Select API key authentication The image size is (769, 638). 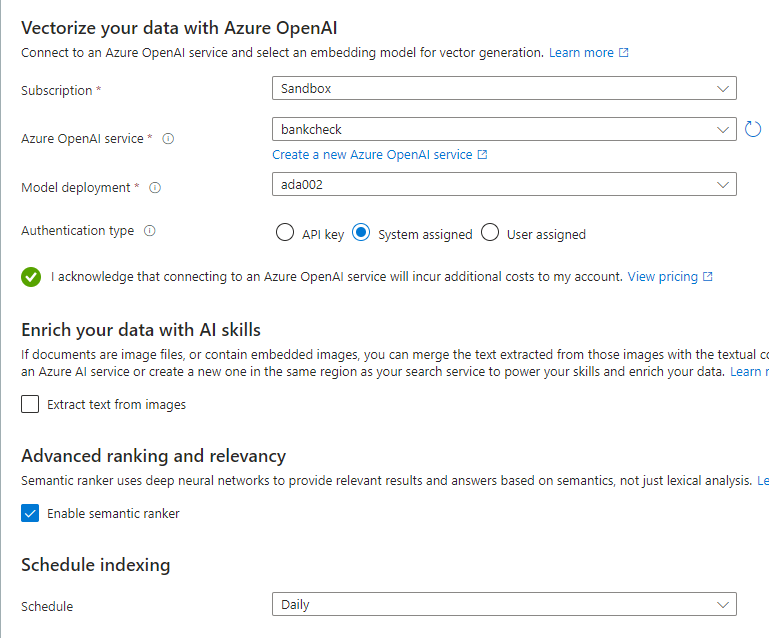pyautogui.click(x=285, y=232)
